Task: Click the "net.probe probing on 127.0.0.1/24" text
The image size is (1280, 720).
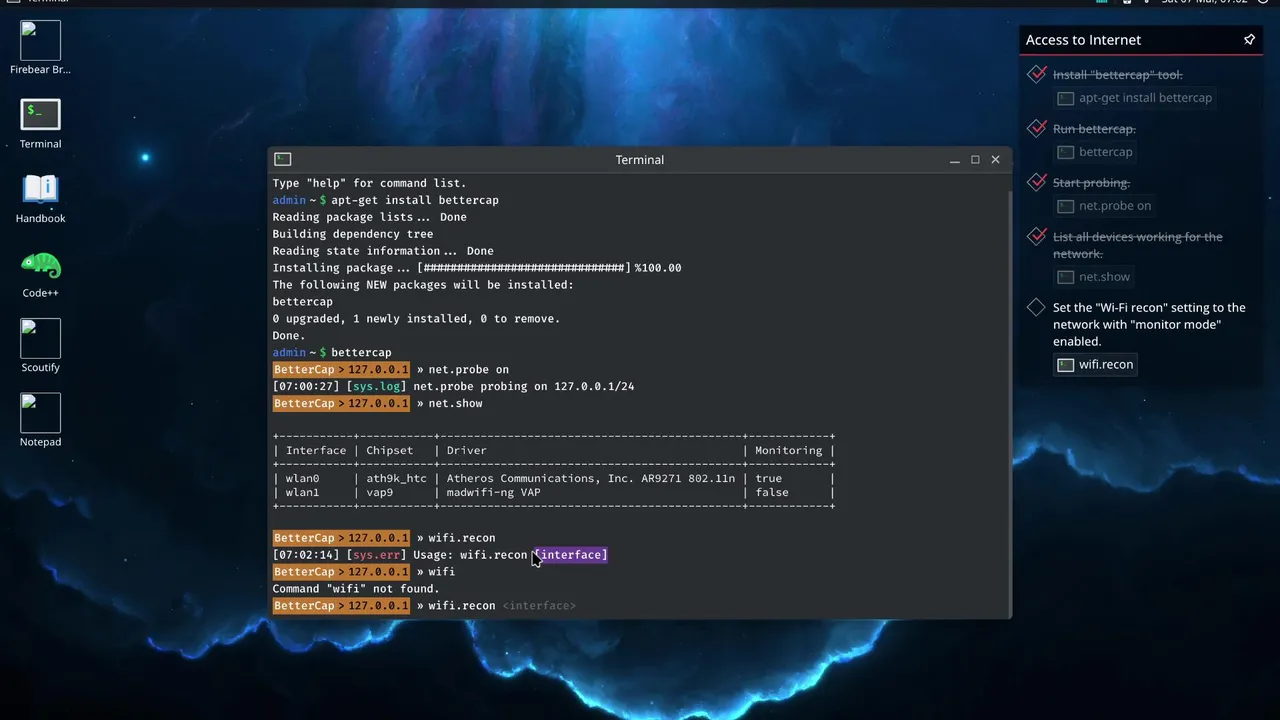Action: click(523, 386)
